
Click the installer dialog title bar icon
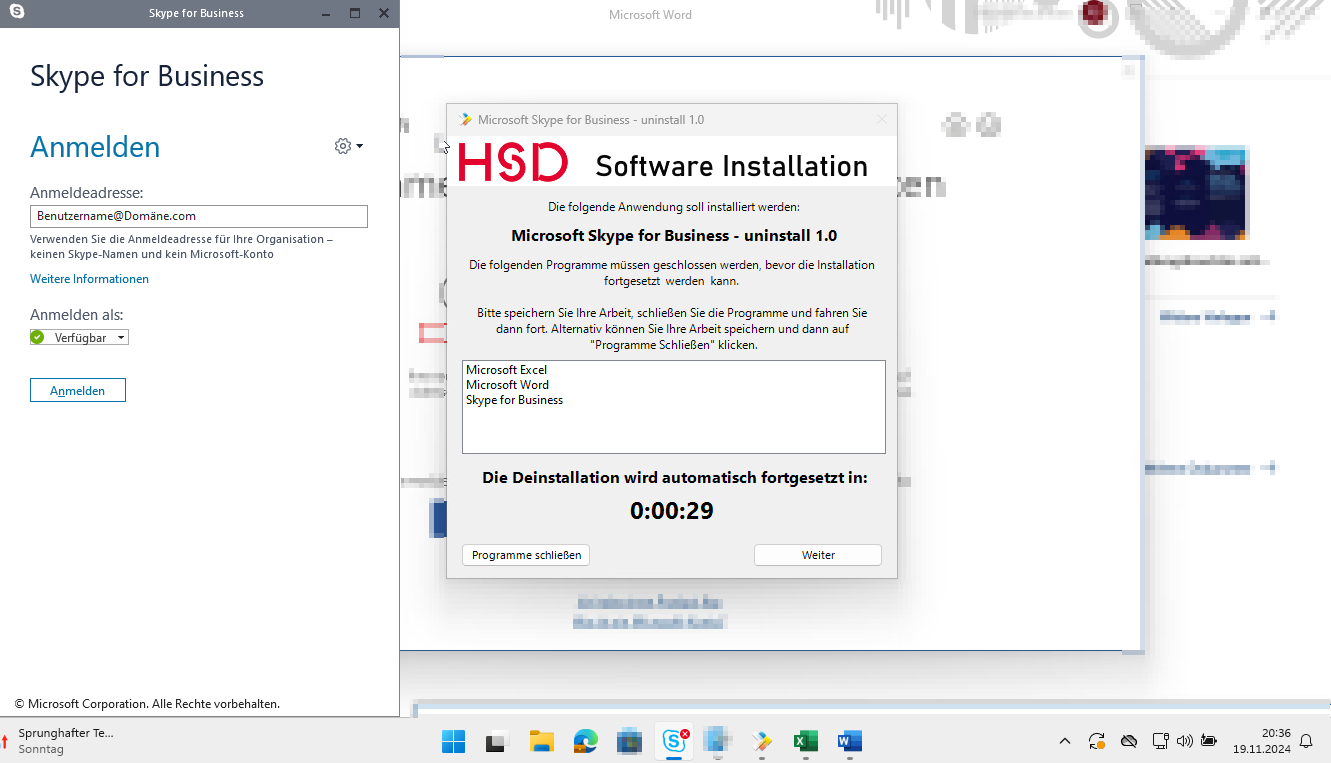coord(465,120)
